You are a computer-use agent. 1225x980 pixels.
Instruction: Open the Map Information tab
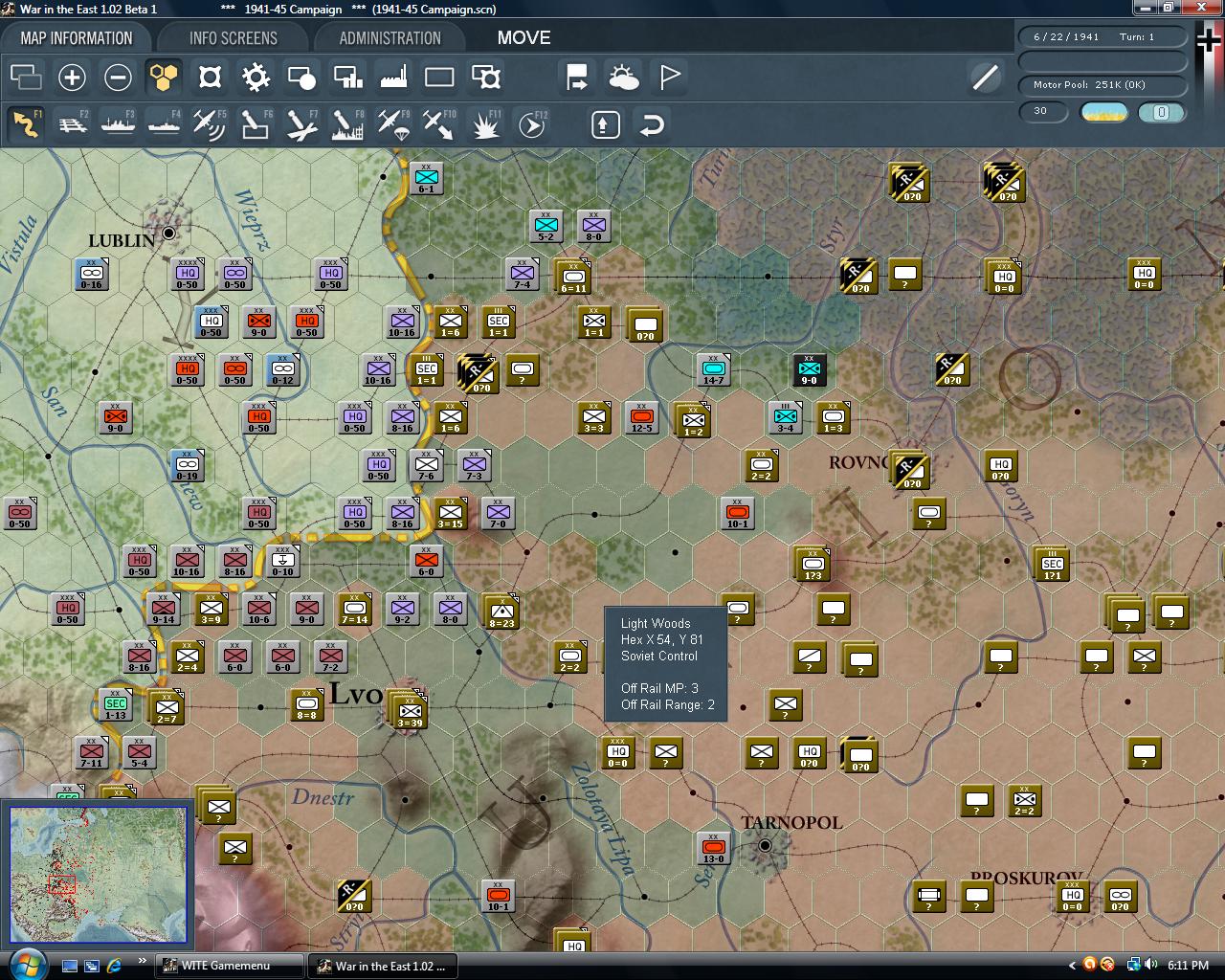pos(77,38)
